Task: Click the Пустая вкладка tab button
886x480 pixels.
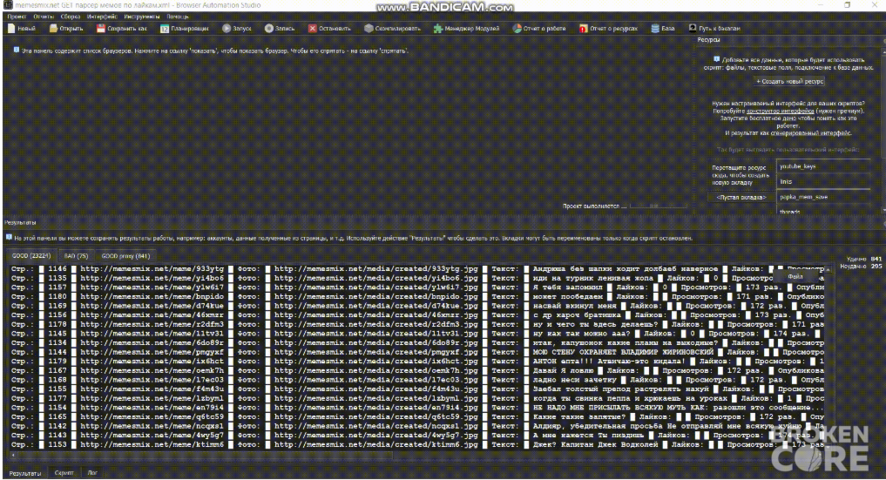Action: click(x=741, y=197)
